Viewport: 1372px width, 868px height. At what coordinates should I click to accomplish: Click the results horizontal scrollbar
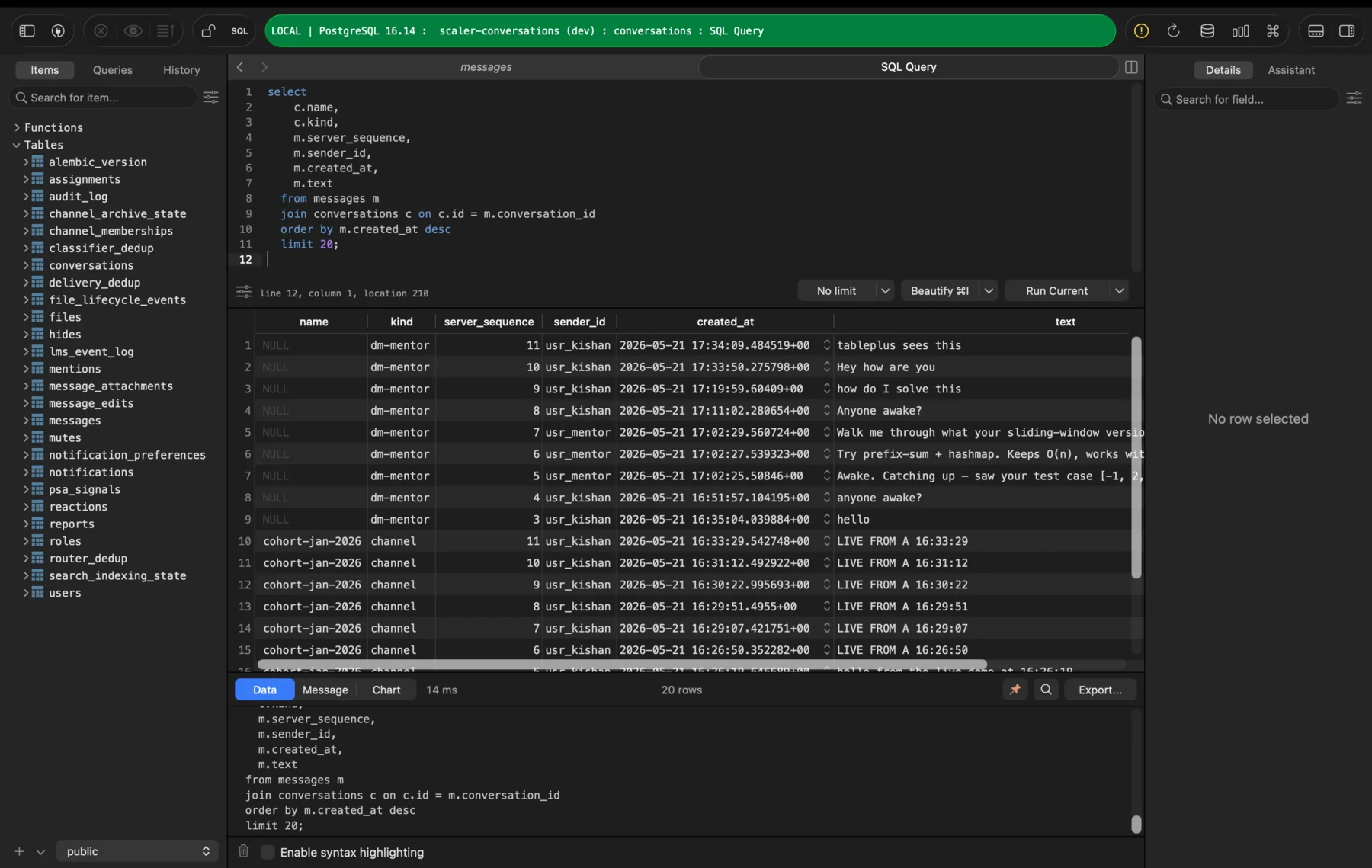click(622, 665)
